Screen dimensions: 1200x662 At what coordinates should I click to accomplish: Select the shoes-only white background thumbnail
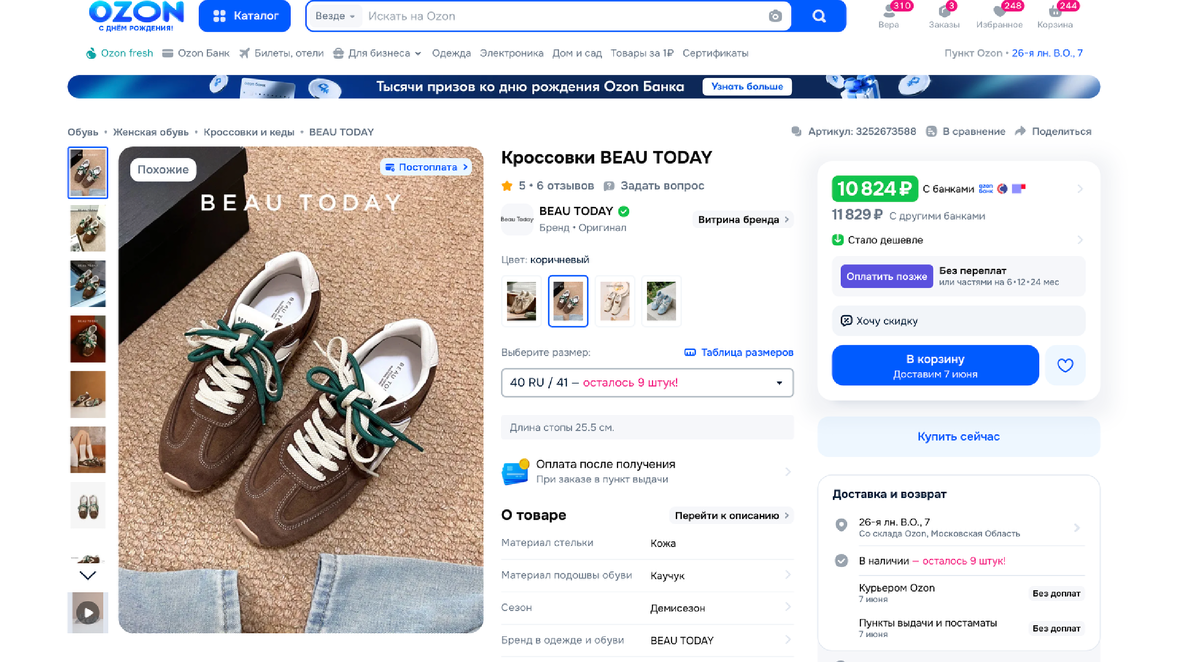pyautogui.click(x=88, y=505)
